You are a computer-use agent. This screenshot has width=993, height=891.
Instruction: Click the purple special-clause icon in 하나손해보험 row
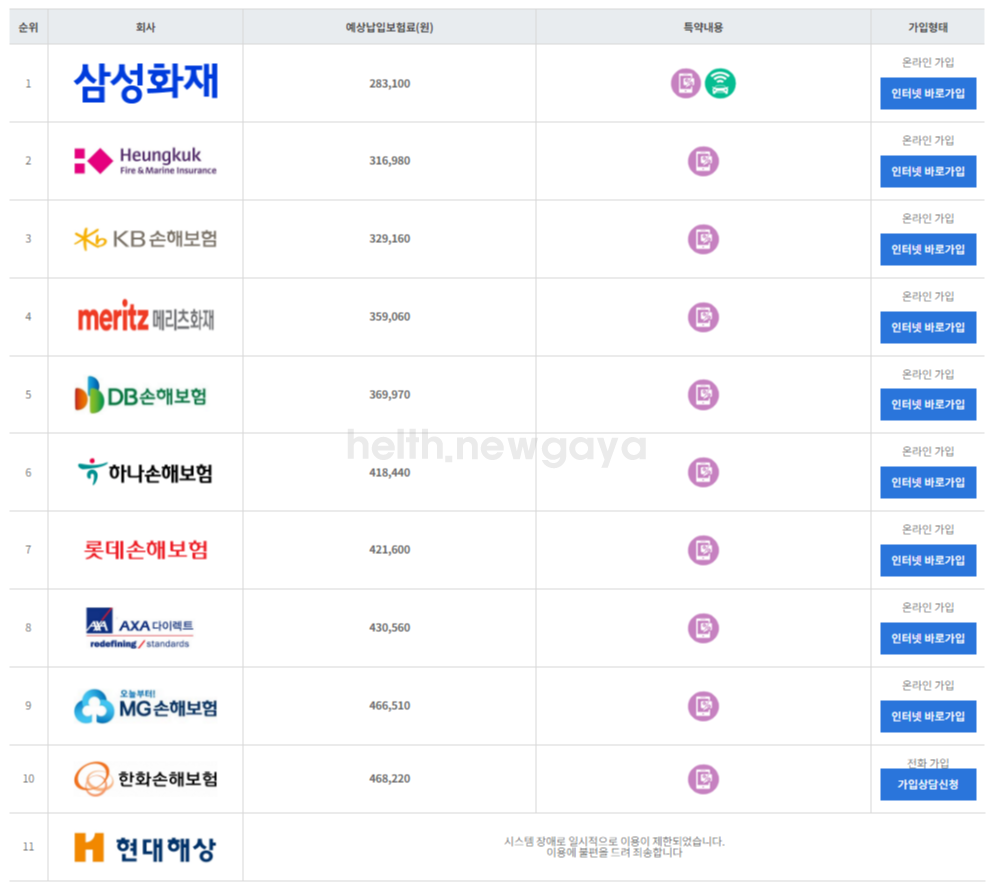coord(703,472)
